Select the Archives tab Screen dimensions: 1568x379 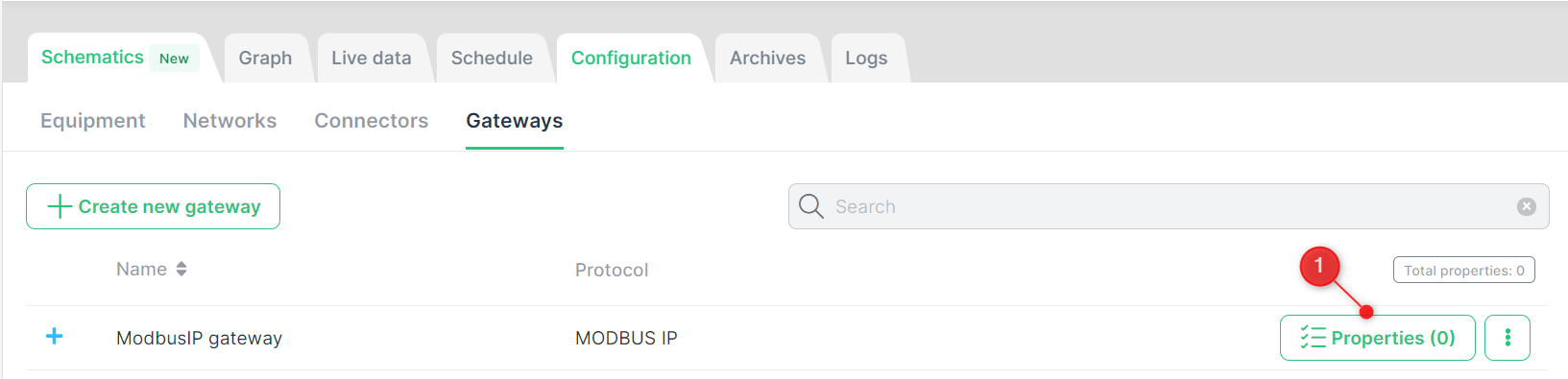click(767, 58)
